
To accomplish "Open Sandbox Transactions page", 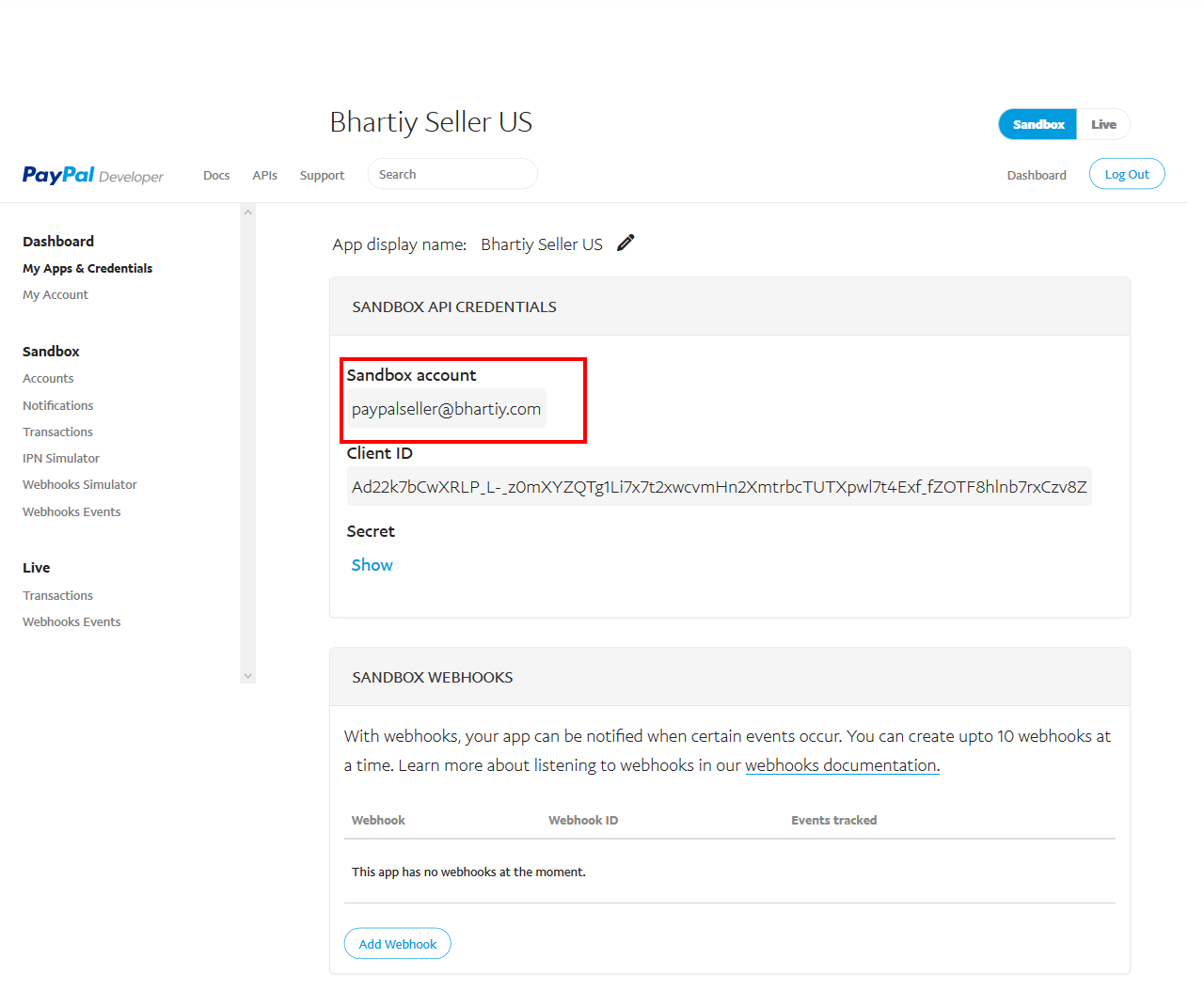I will click(x=58, y=432).
